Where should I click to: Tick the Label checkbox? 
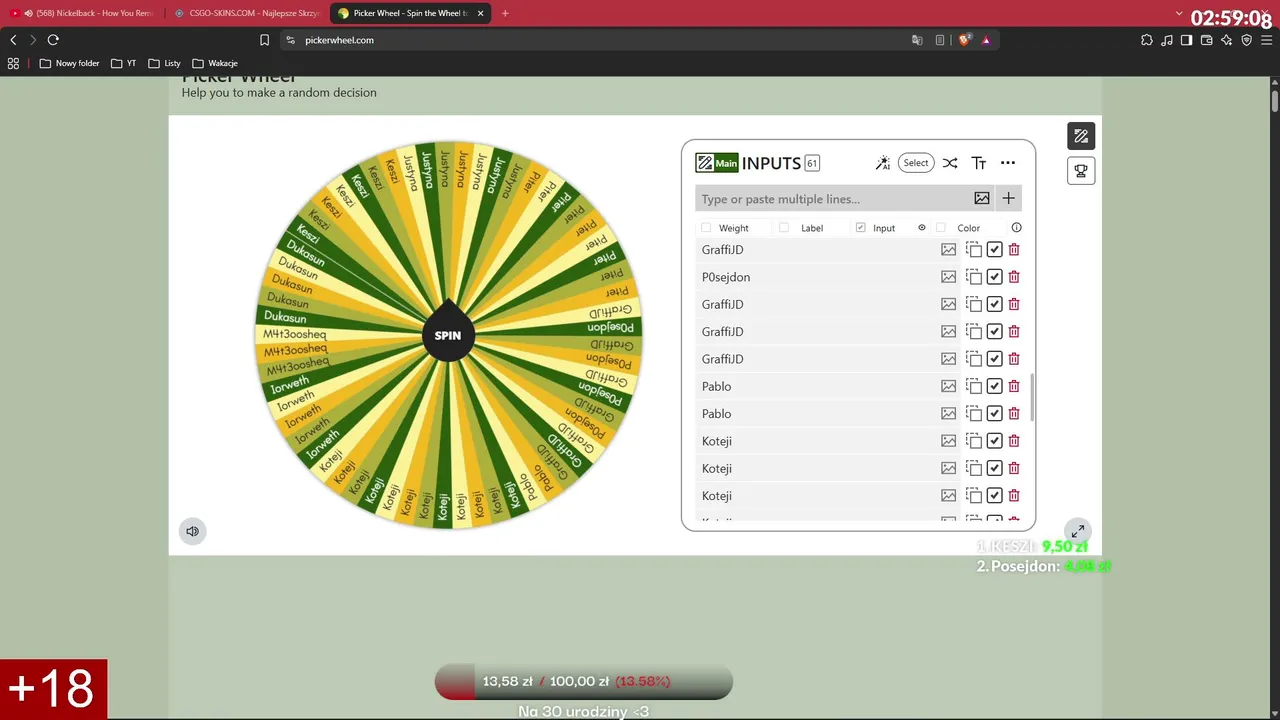click(x=784, y=228)
